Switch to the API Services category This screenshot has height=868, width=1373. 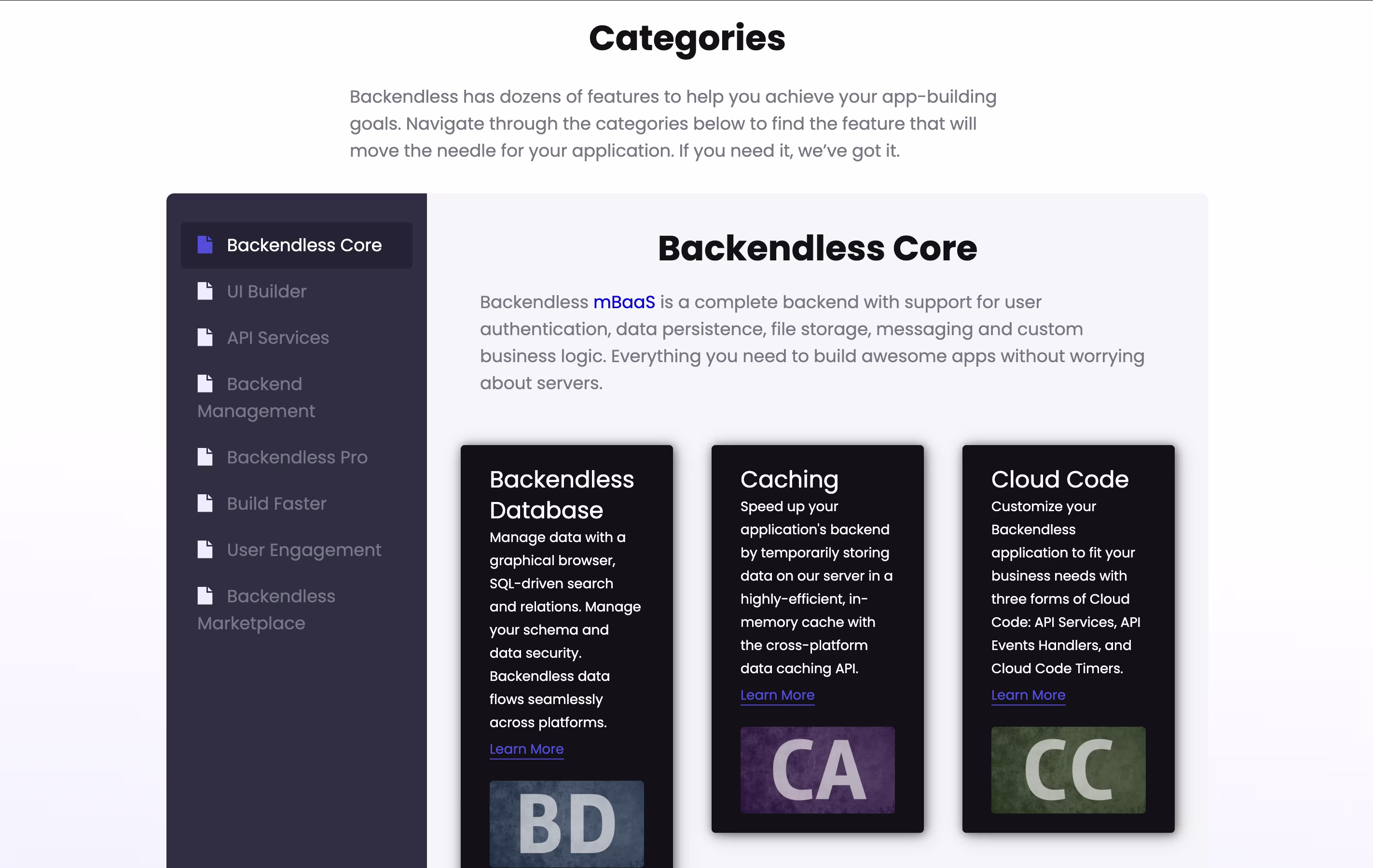(278, 338)
